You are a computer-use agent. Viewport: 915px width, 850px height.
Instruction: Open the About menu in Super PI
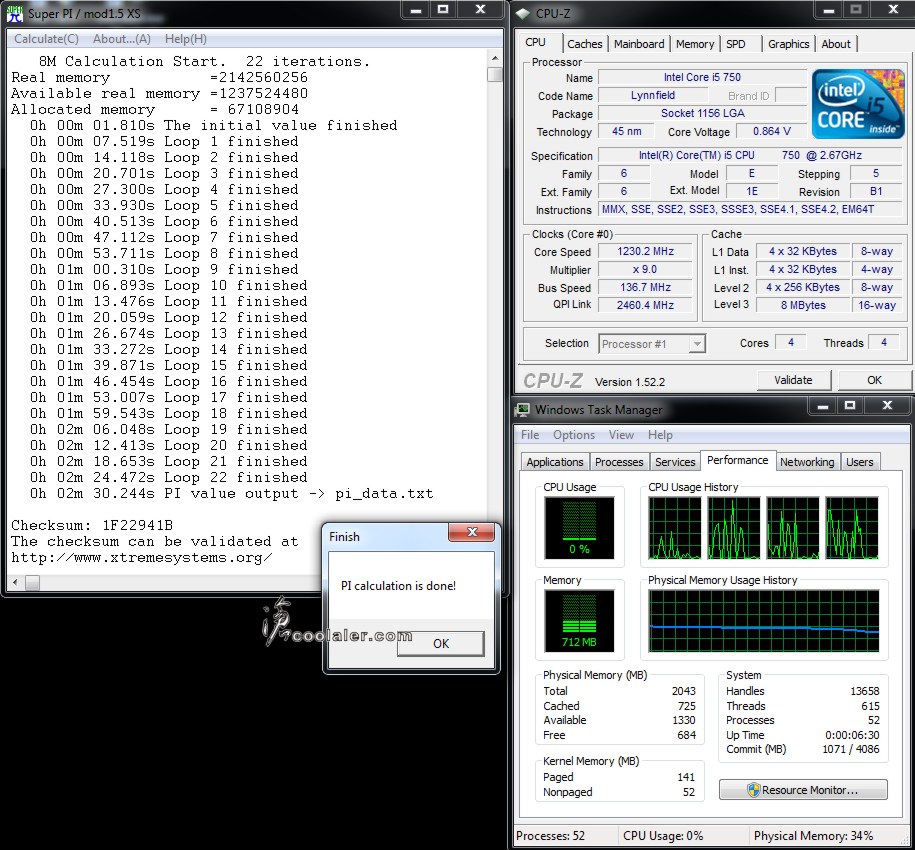click(x=121, y=39)
